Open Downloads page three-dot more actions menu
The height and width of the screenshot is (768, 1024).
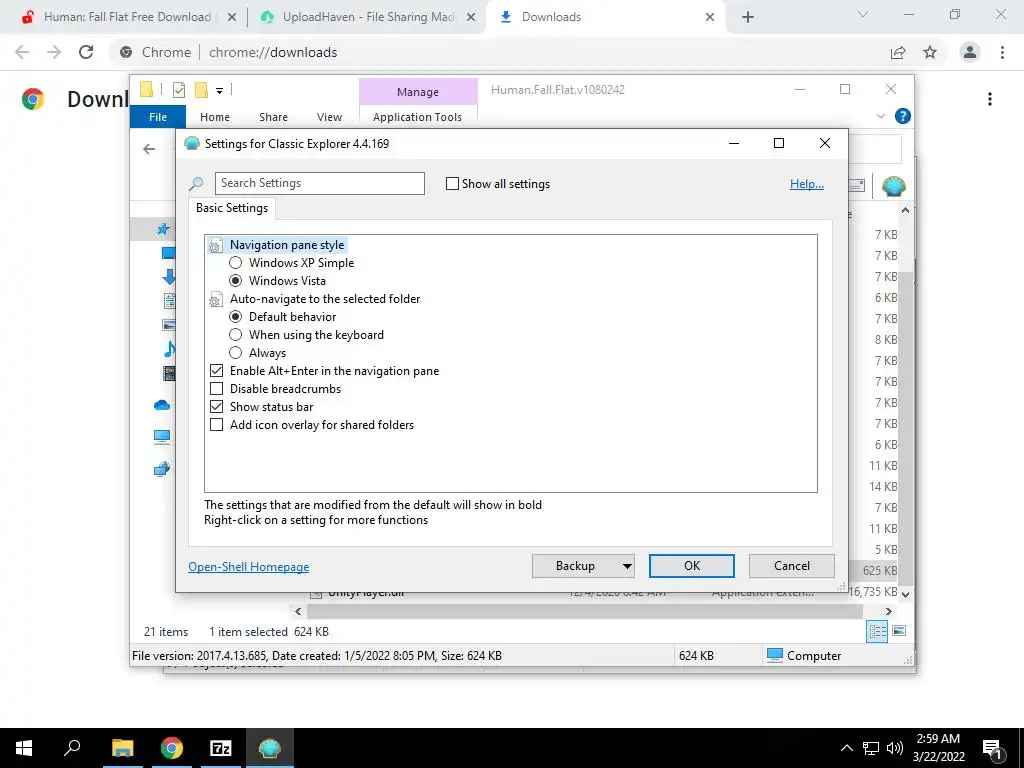[x=990, y=99]
